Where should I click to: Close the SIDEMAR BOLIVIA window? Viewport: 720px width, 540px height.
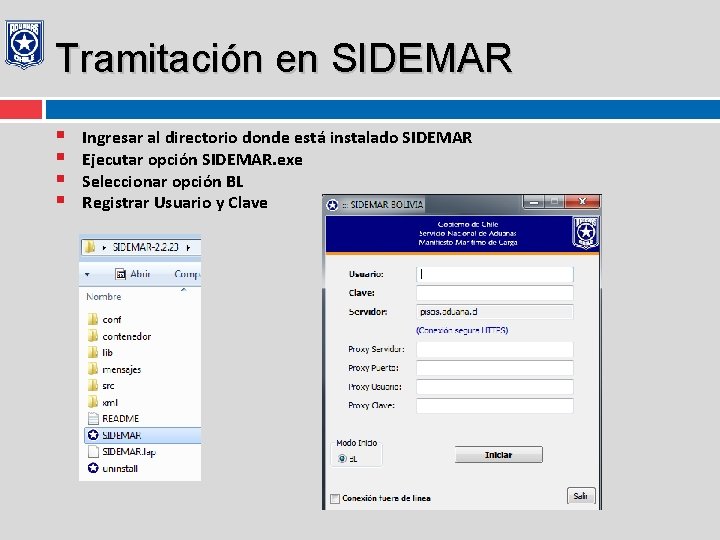coord(582,202)
